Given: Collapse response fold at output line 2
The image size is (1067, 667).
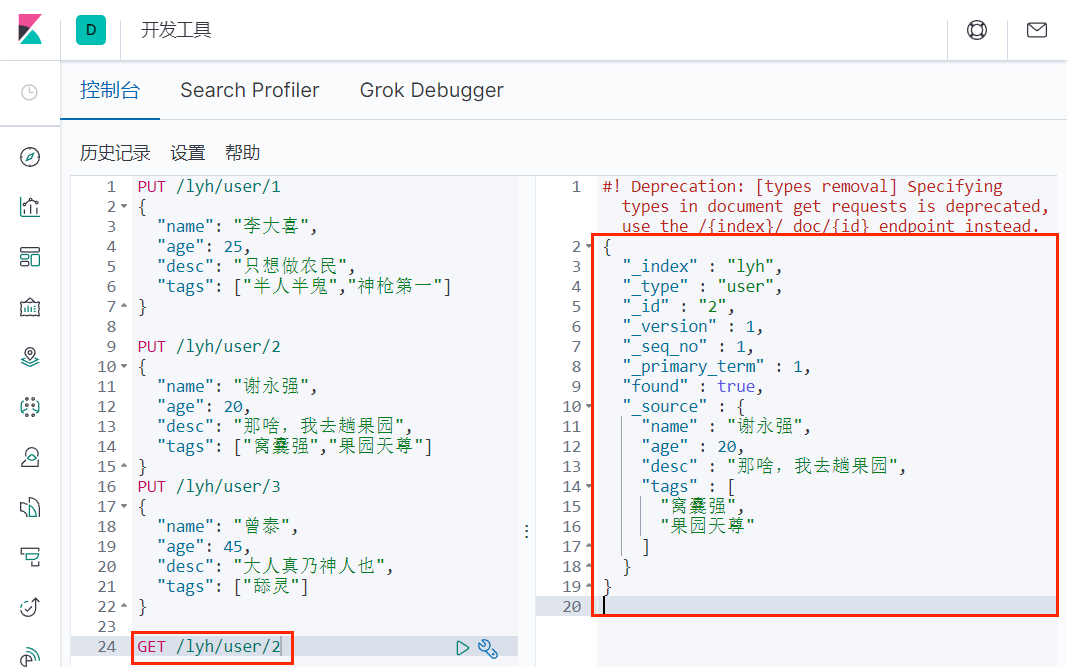Looking at the screenshot, I should click(589, 246).
